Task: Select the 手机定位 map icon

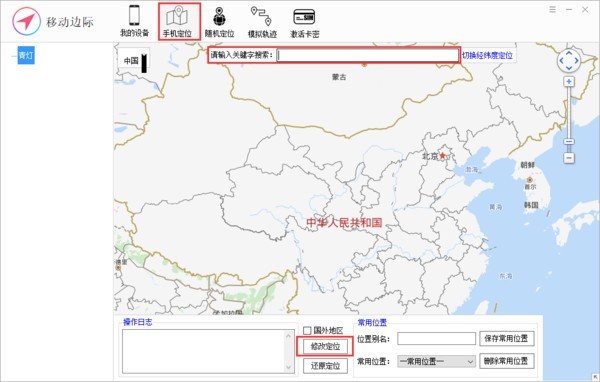Action: point(176,16)
